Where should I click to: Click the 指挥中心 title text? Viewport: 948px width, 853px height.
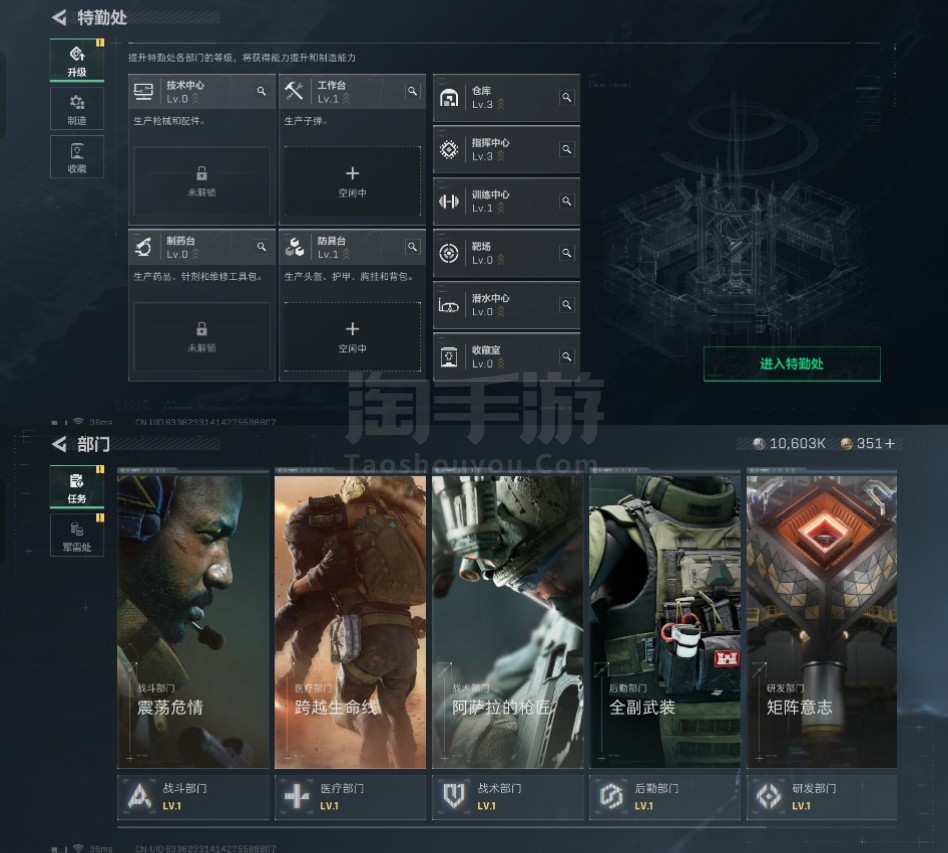(x=490, y=143)
